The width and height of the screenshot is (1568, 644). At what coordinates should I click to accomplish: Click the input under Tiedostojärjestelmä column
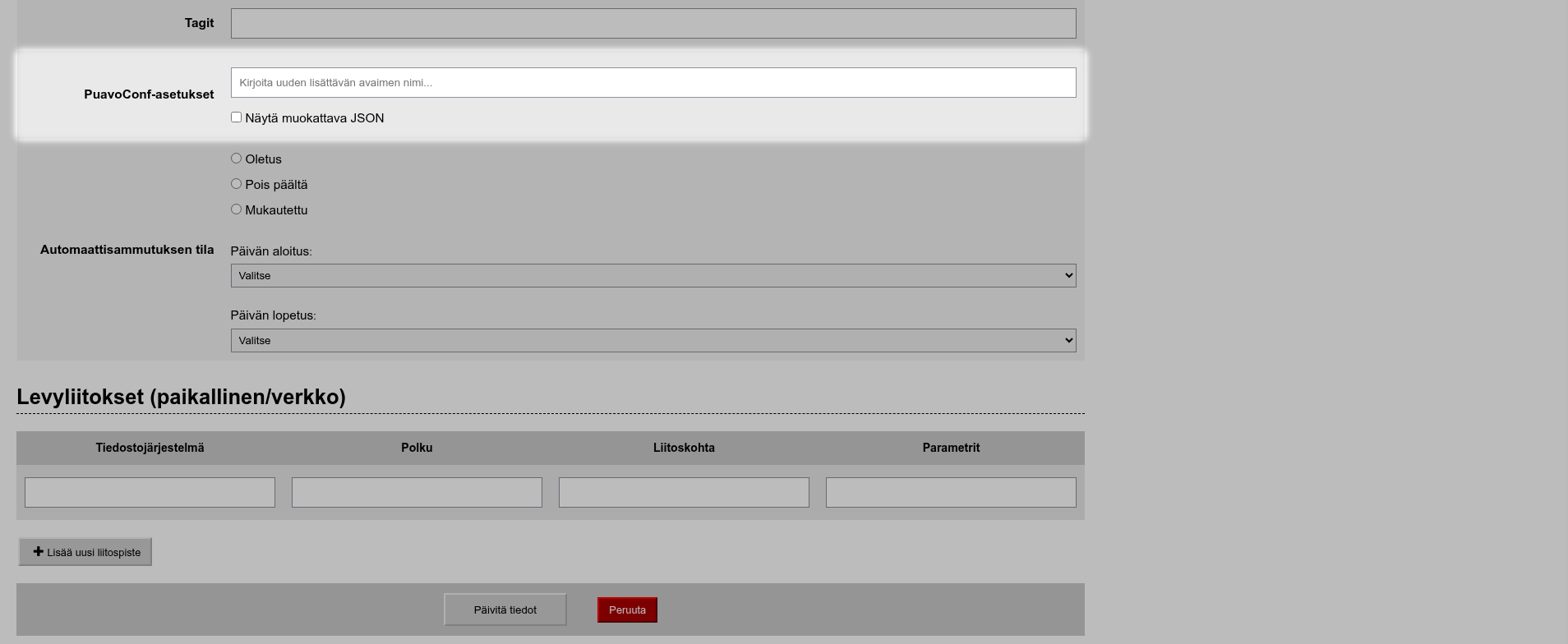[150, 493]
